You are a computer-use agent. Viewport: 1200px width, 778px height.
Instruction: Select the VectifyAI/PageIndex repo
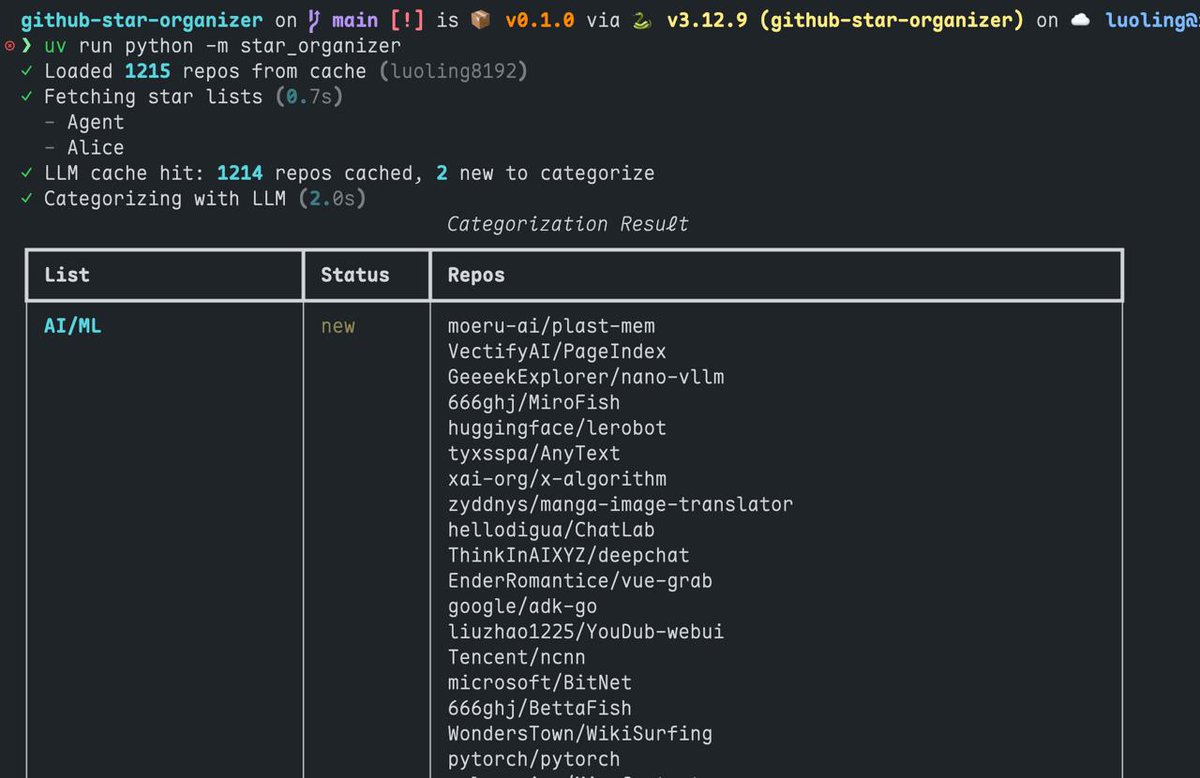click(x=557, y=352)
